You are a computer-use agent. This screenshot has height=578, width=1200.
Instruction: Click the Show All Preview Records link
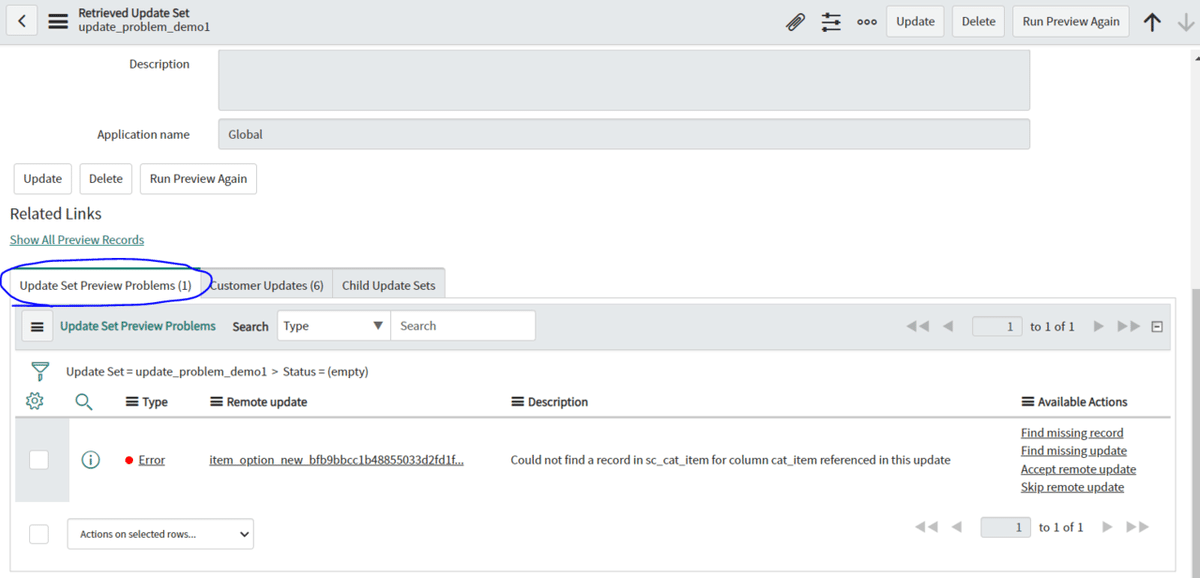[x=76, y=239]
